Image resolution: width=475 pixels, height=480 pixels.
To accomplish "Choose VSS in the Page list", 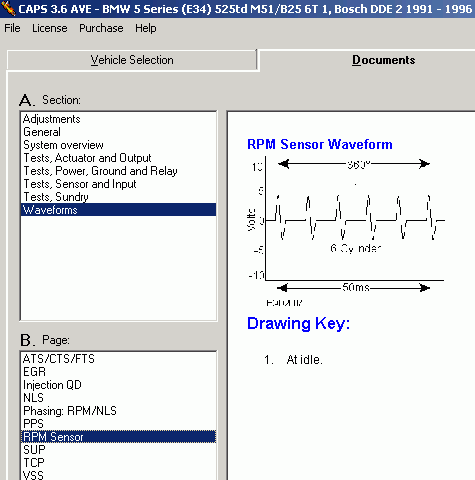I will coord(118,475).
